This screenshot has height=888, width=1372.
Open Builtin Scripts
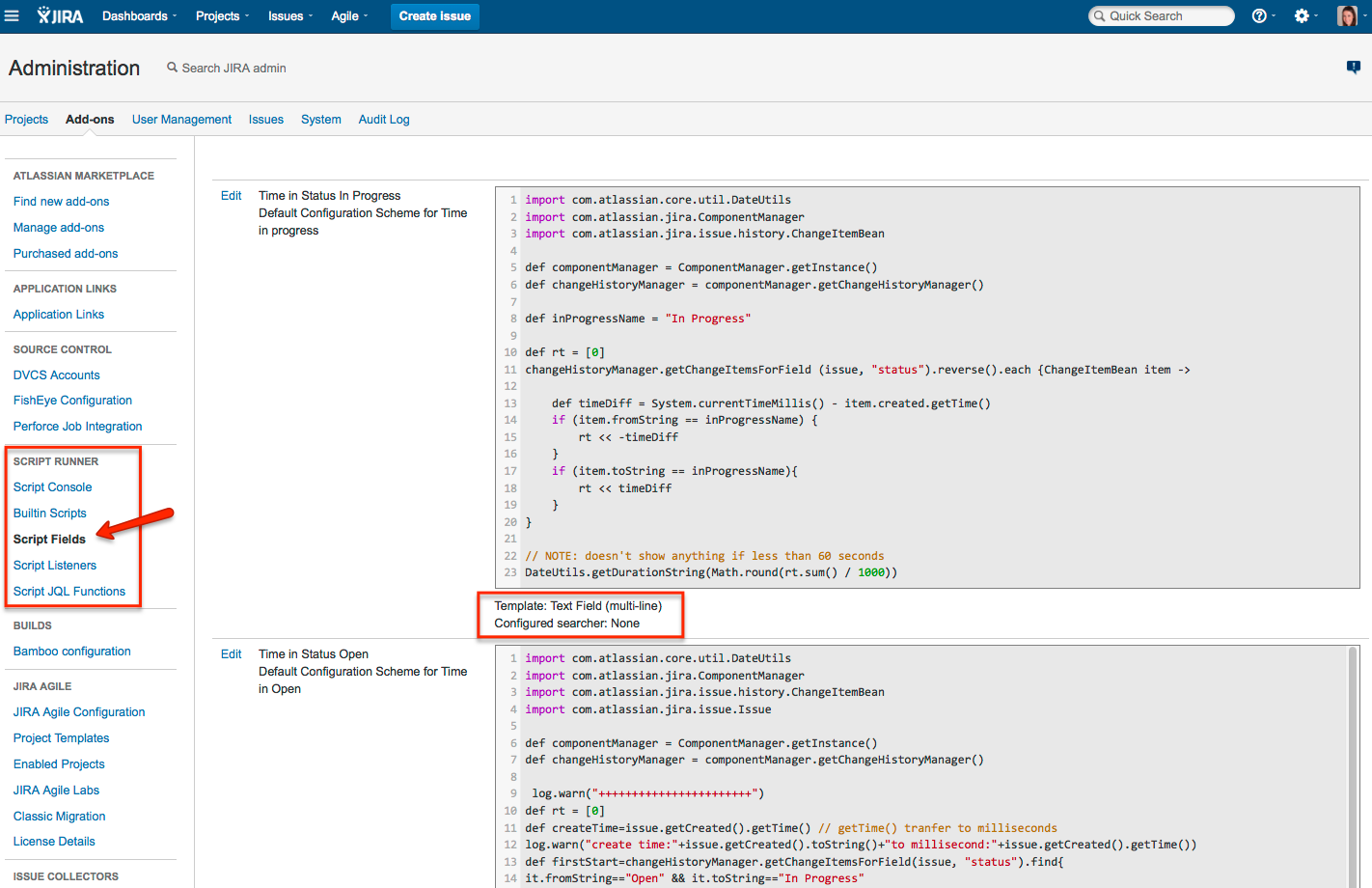50,513
